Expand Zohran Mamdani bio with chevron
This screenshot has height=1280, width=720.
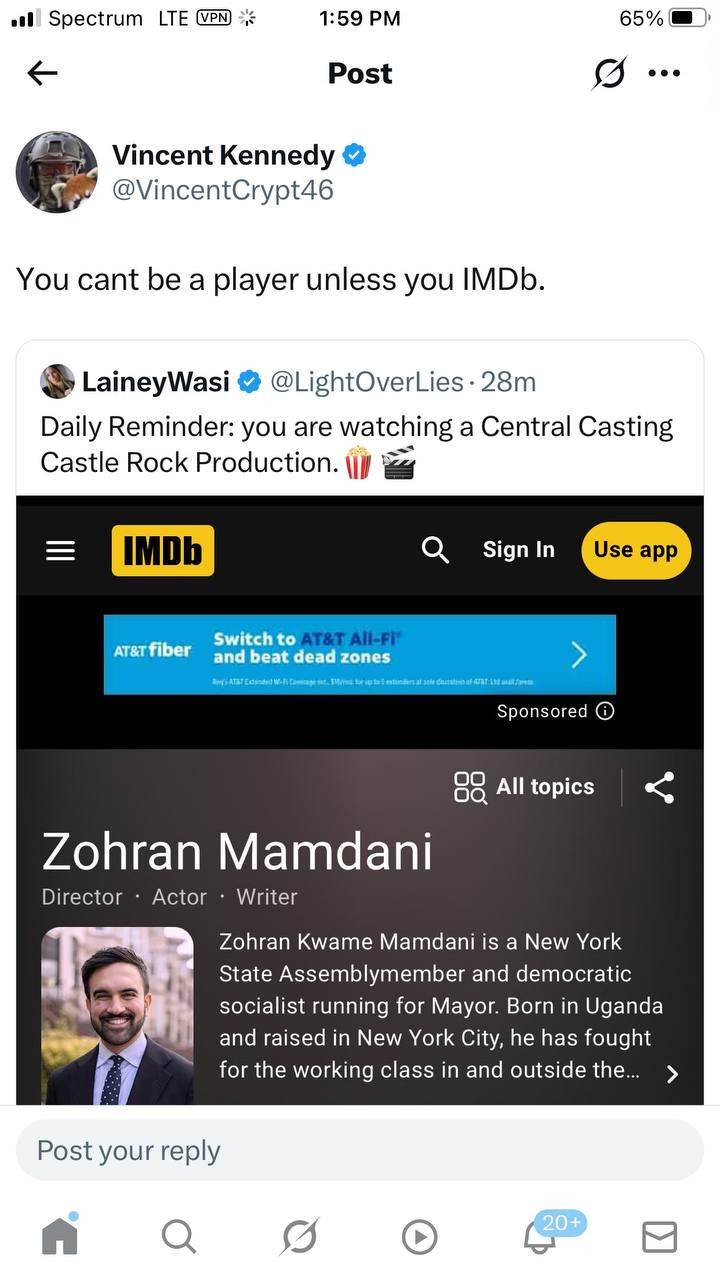coord(672,1074)
